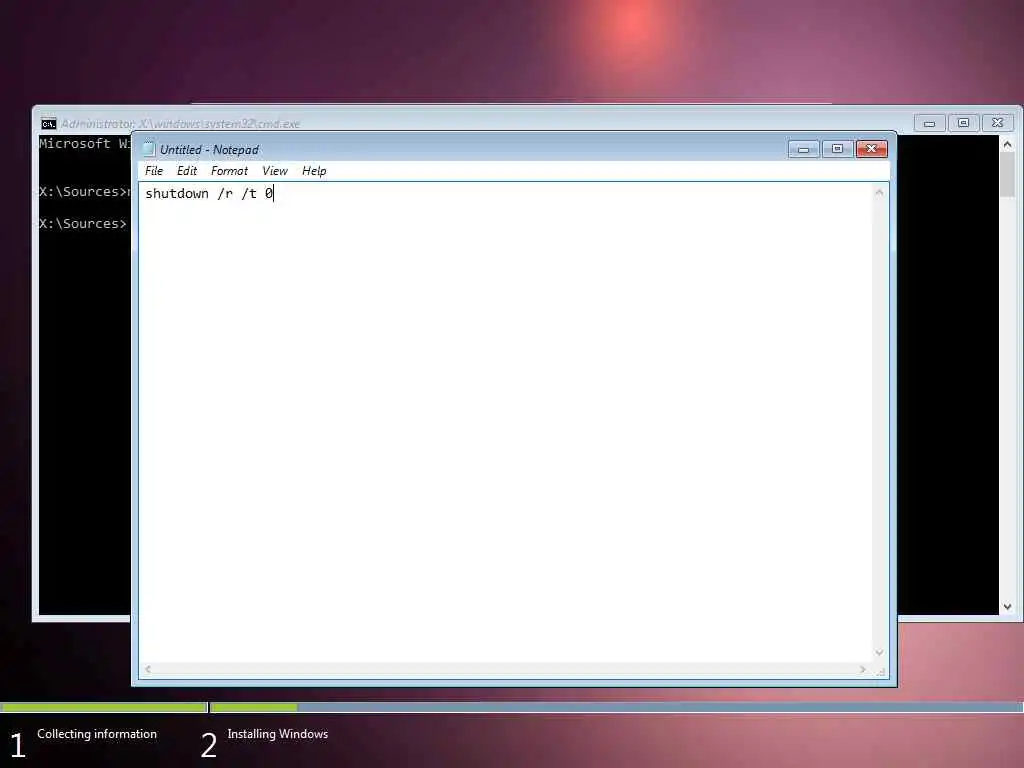Viewport: 1024px width, 768px height.
Task: Open the File menu in Notepad
Action: (154, 171)
